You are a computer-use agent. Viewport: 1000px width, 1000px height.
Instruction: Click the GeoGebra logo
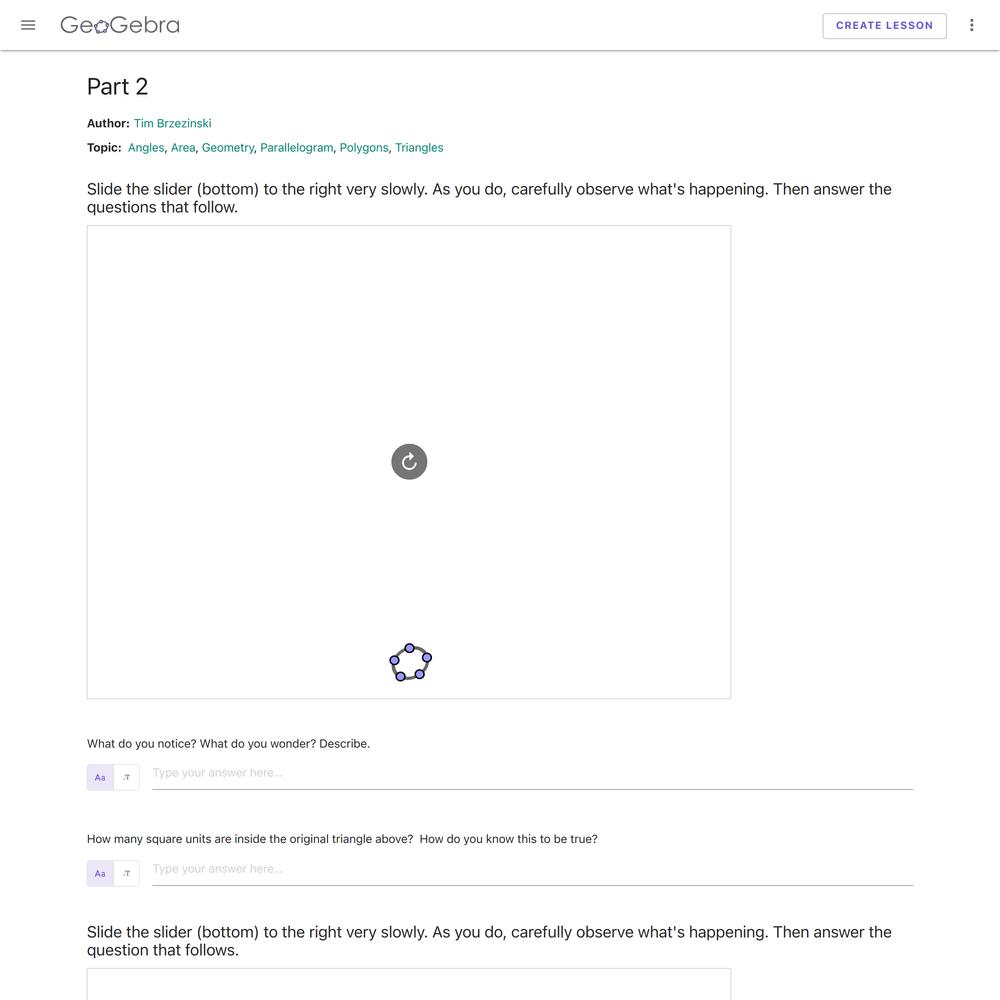click(120, 26)
